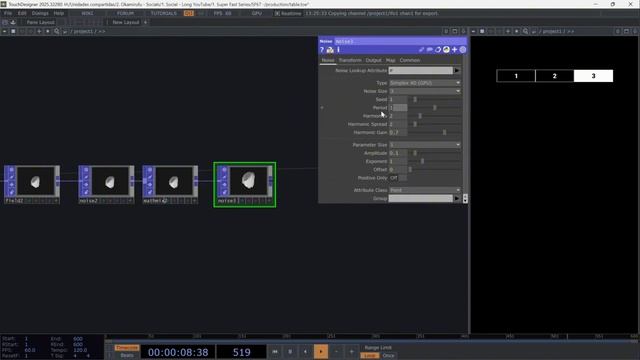640x360 pixels.
Task: Click the save icon beside Pane Layout
Action: [13, 22]
